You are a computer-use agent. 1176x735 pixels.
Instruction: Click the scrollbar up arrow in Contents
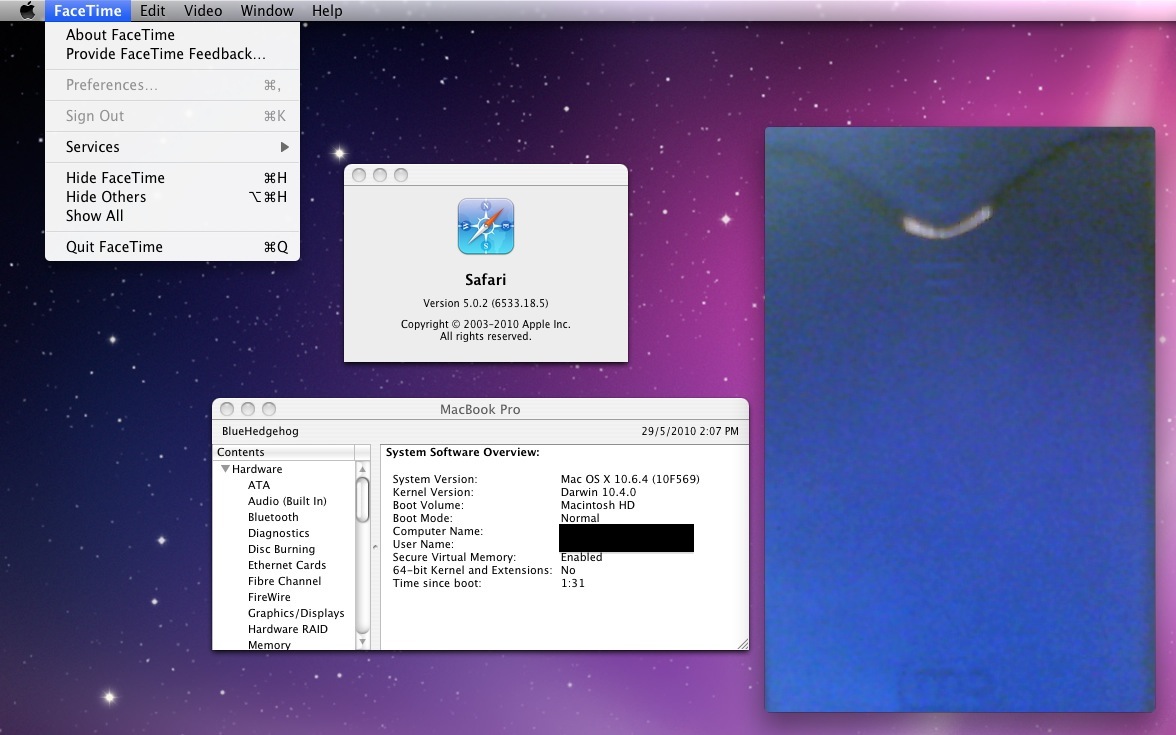(x=362, y=469)
